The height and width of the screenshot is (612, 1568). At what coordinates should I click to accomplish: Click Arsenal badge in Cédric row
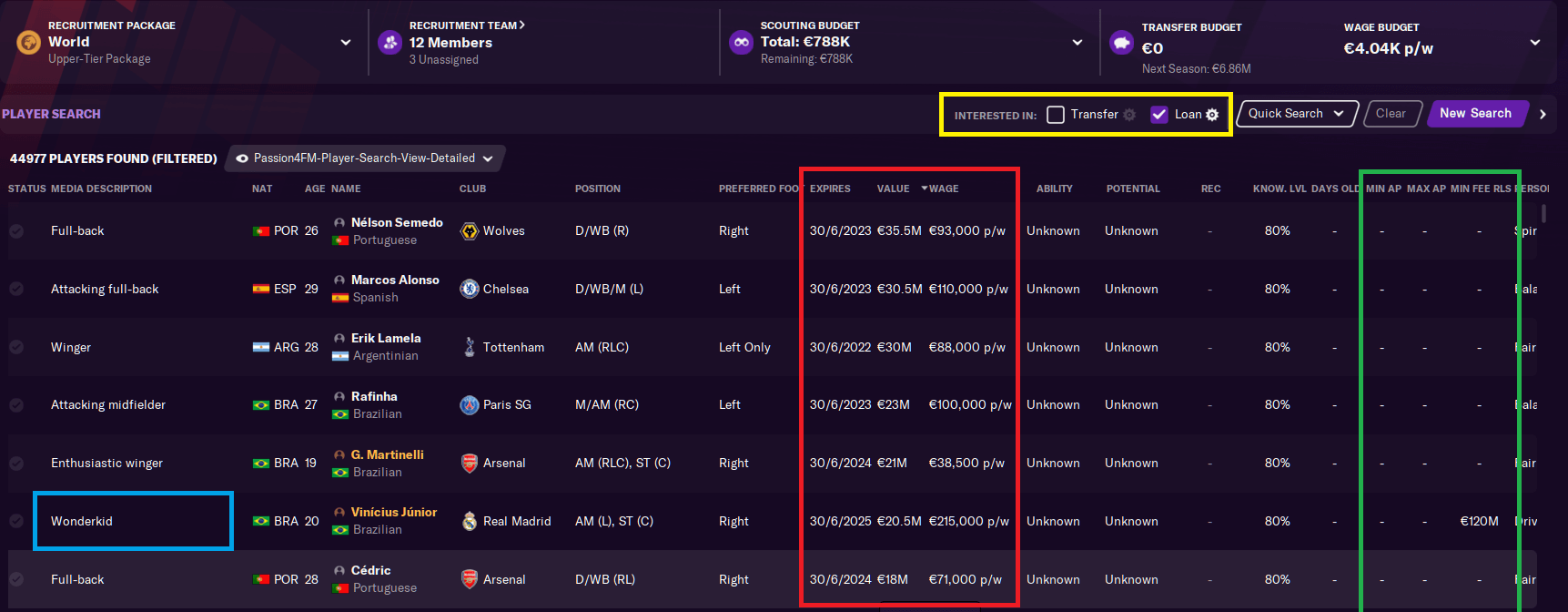[x=470, y=579]
